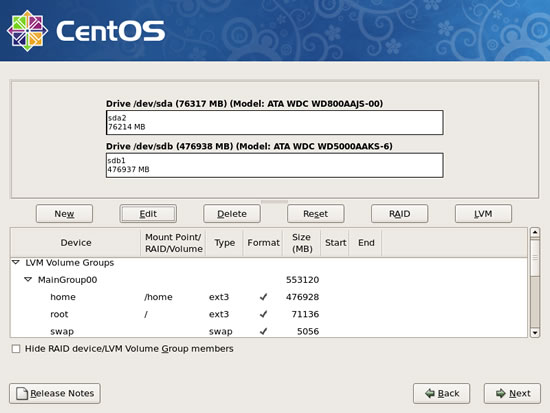550x413 pixels.
Task: Enable Hide RAID device/LVM Volume Group members
Action: click(x=16, y=349)
